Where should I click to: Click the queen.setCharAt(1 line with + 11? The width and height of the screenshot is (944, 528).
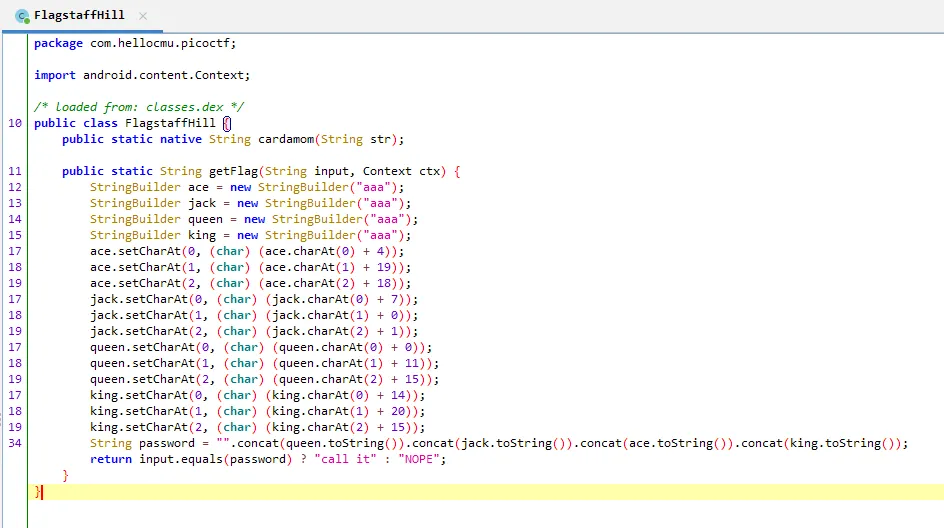264,363
